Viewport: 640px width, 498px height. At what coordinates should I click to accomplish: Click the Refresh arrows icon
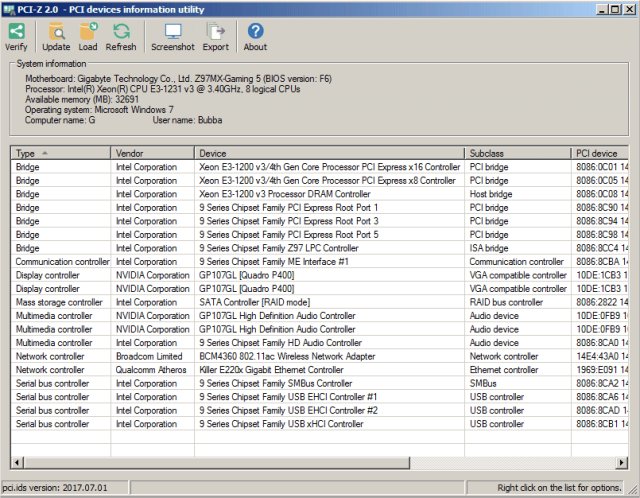pyautogui.click(x=121, y=31)
